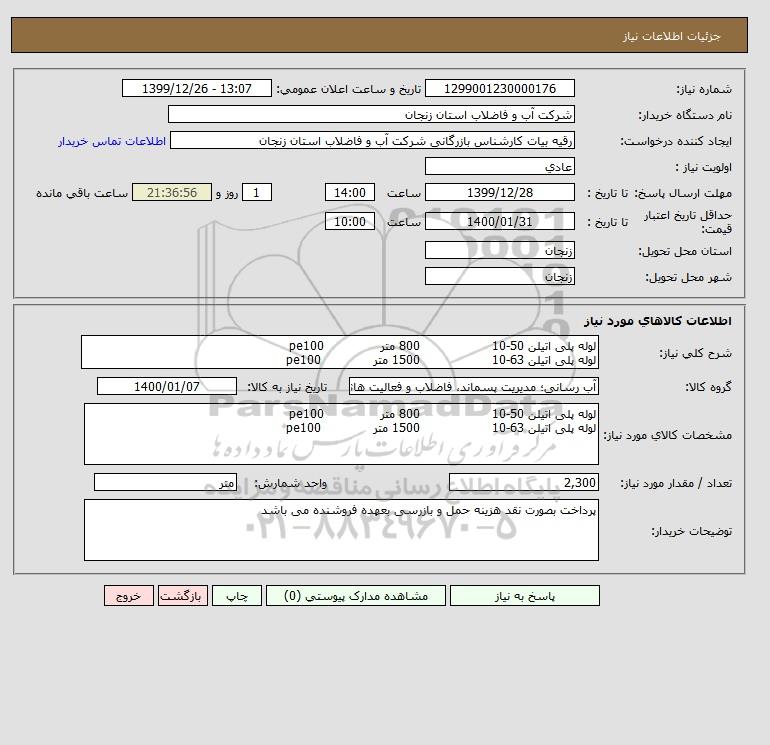
Task: Click the priority field عادی
Action: pyautogui.click(x=499, y=166)
